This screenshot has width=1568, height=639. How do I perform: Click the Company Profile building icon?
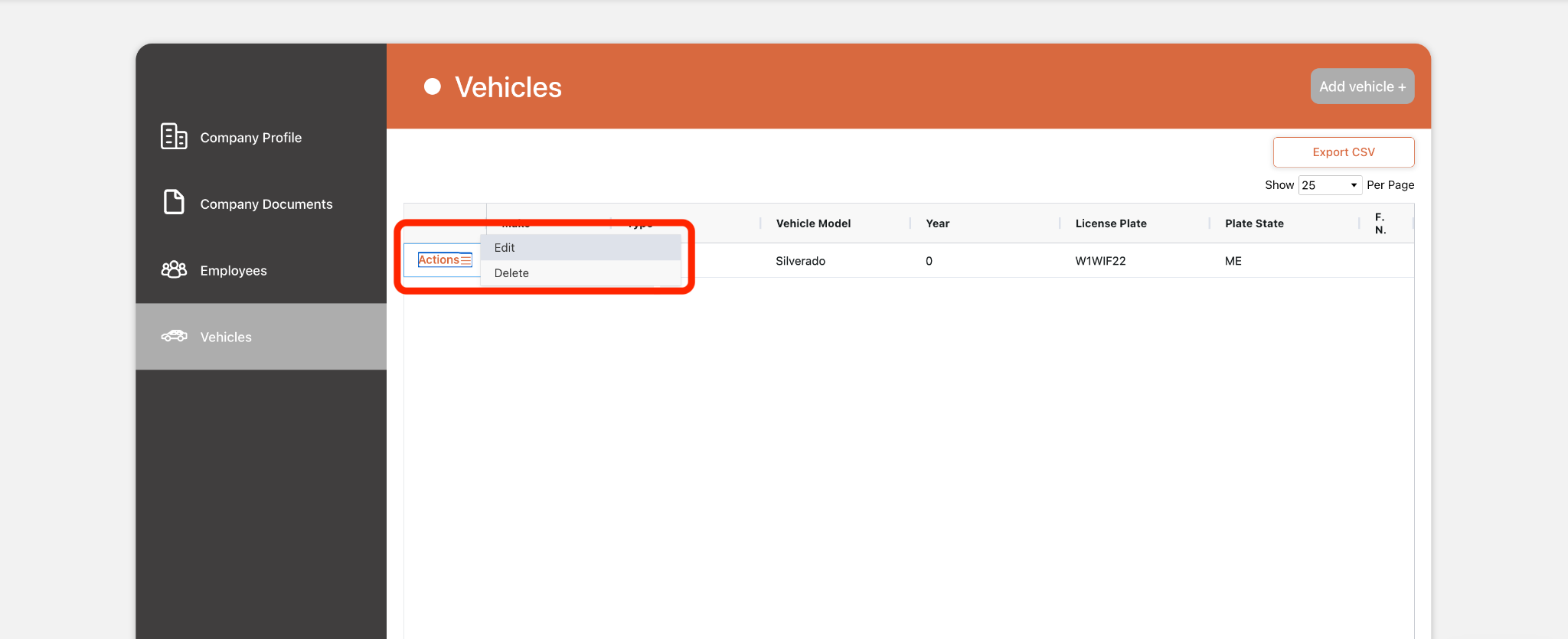(174, 137)
